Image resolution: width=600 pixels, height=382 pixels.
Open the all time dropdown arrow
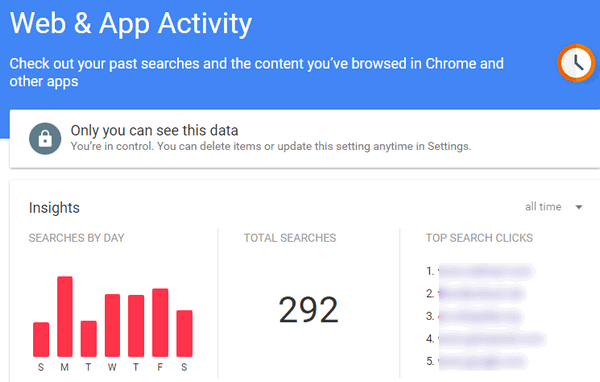pyautogui.click(x=579, y=207)
